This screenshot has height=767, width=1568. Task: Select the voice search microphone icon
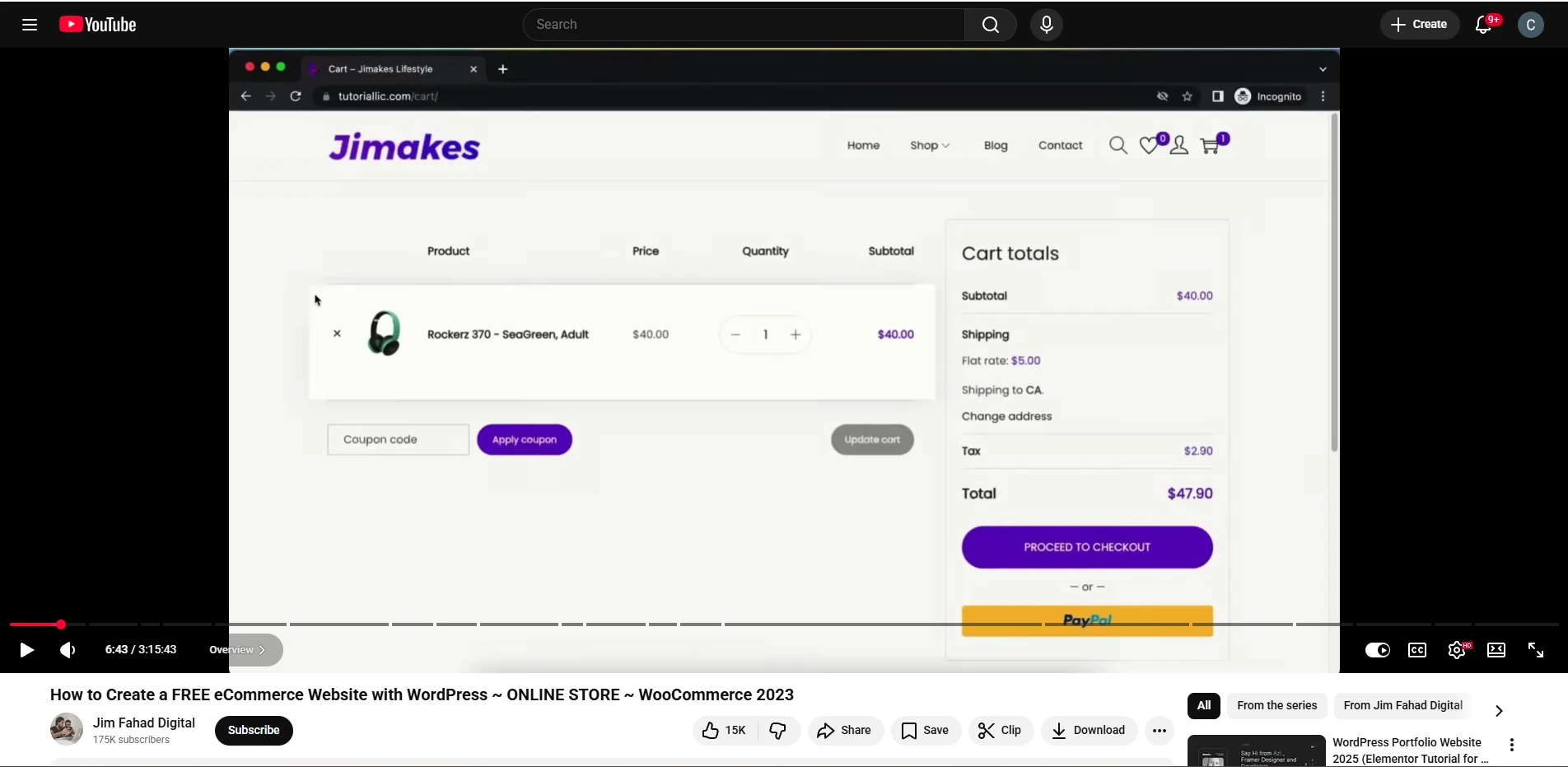[x=1046, y=25]
